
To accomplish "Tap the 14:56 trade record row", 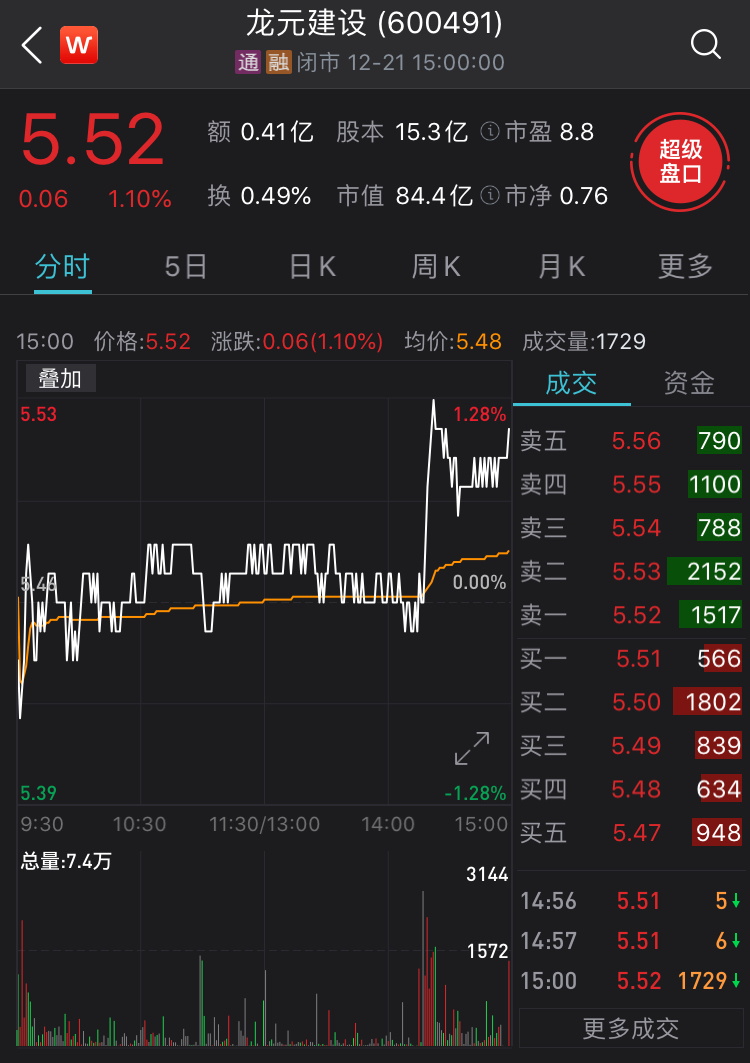I will pos(631,901).
